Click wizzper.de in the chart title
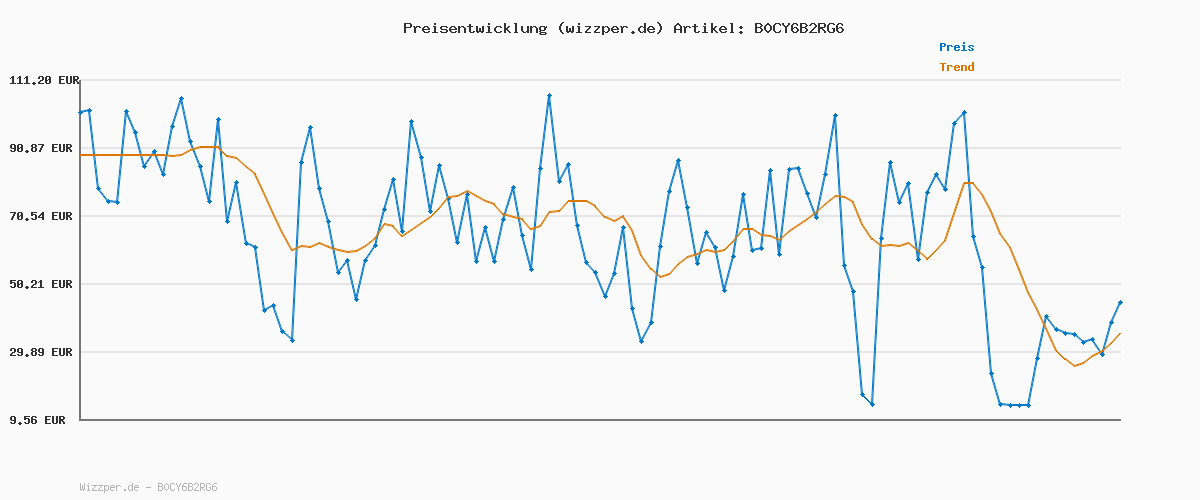Screen dimensions: 1200x500 pyautogui.click(x=609, y=28)
